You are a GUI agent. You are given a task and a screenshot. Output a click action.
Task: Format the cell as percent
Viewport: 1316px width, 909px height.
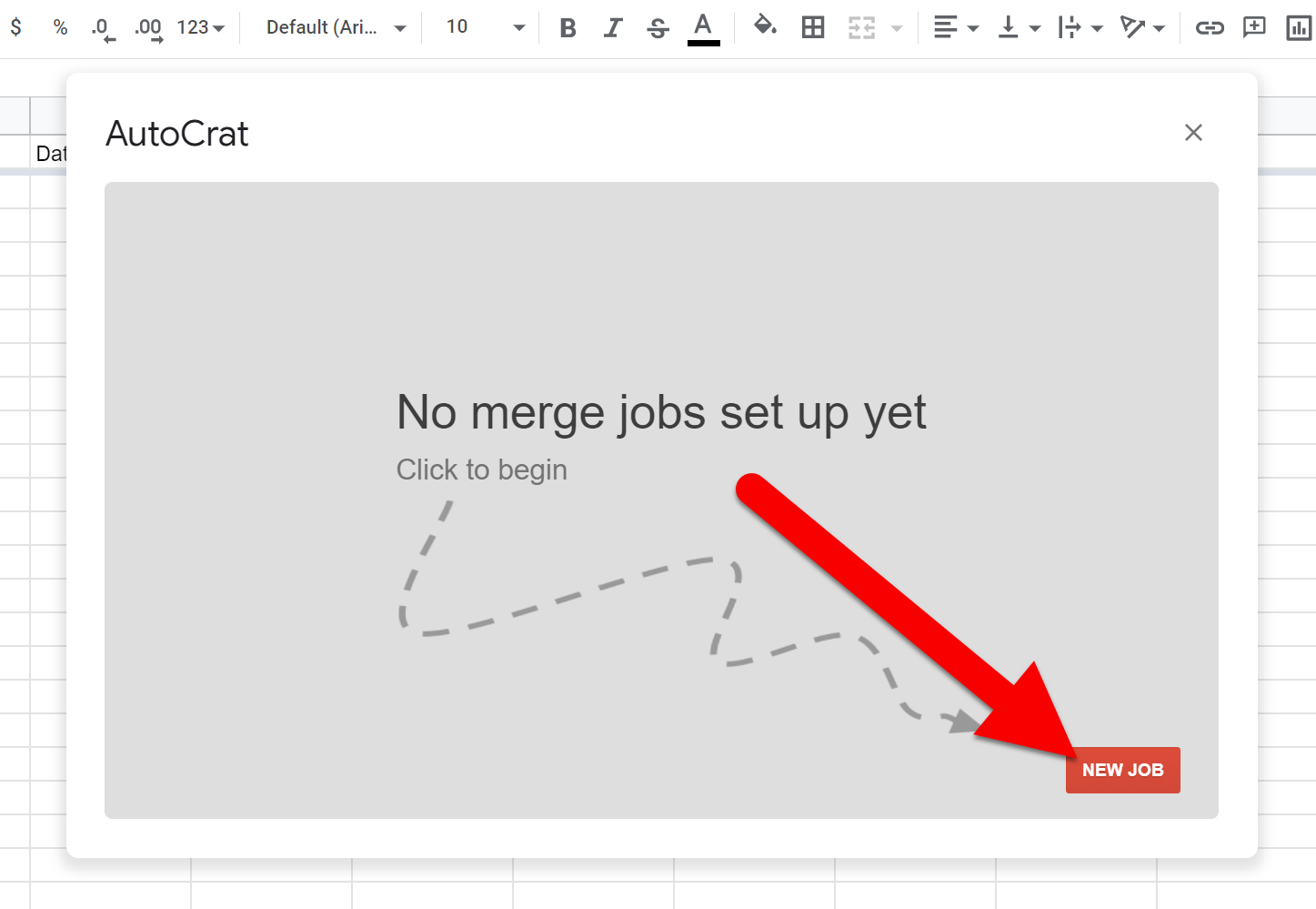tap(60, 27)
